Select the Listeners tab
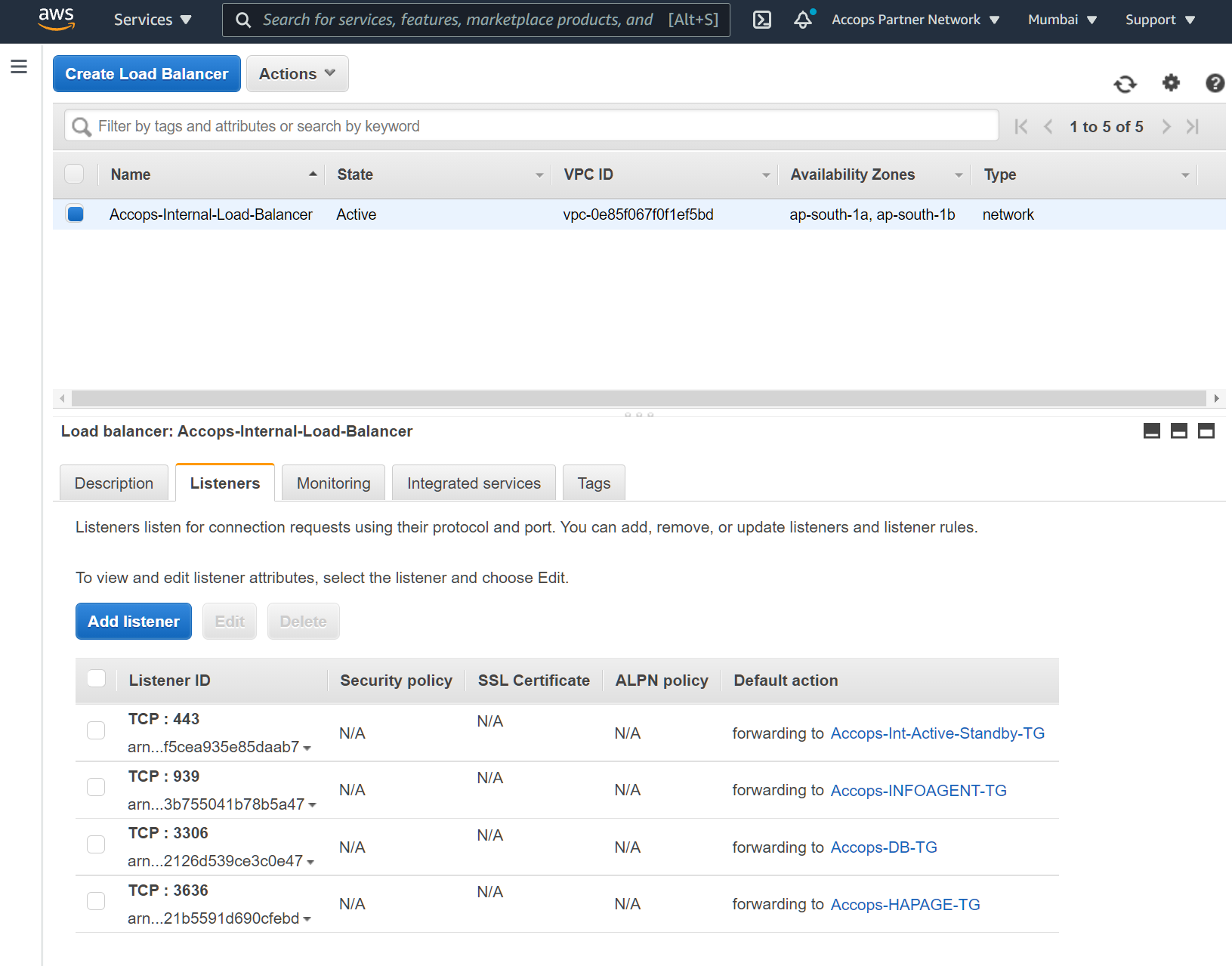The width and height of the screenshot is (1232, 966). point(225,483)
